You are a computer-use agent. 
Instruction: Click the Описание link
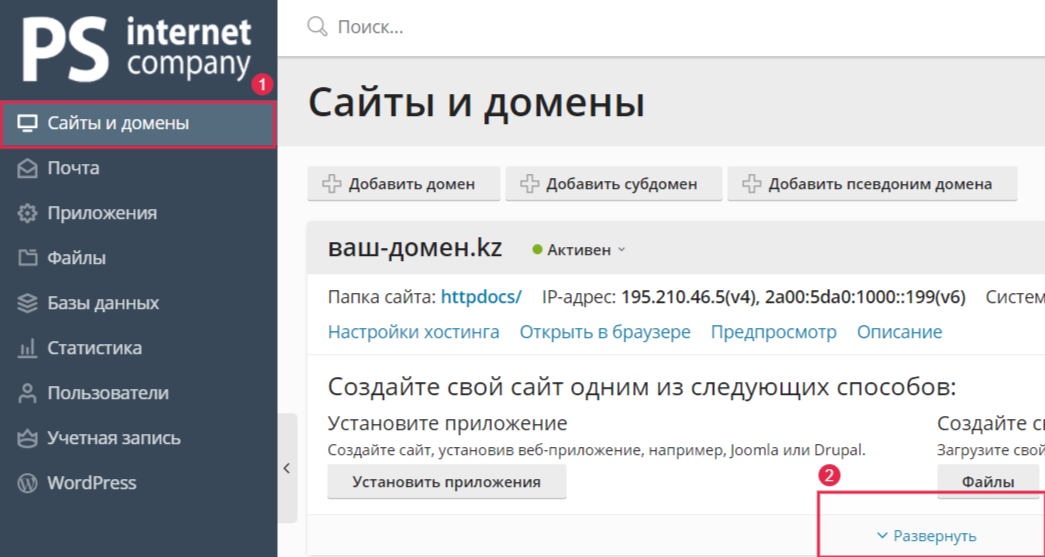coord(900,332)
